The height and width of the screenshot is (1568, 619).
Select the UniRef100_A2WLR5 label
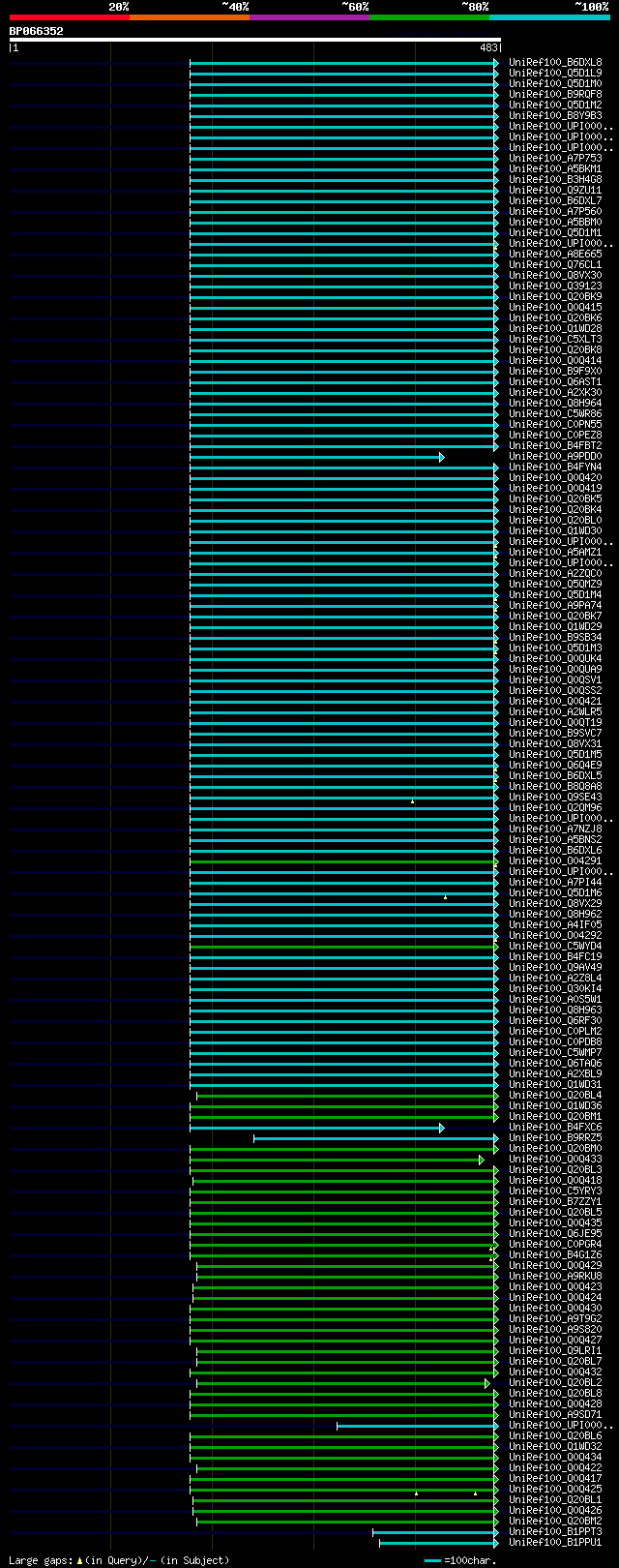(555, 711)
